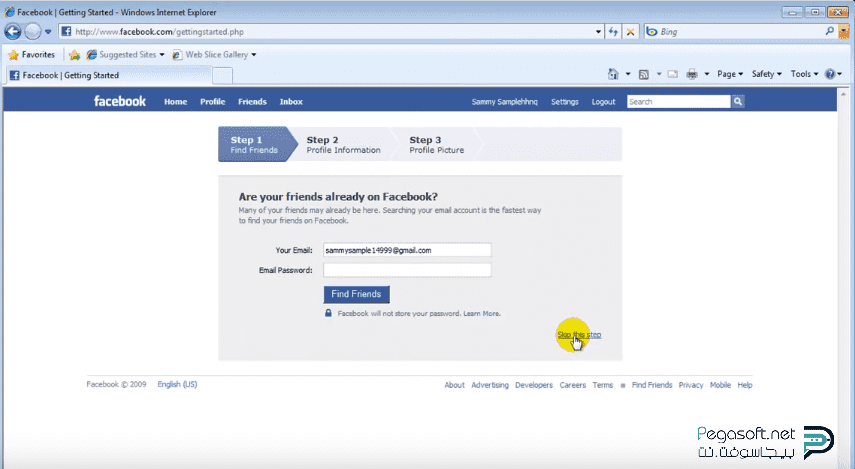Open the Developers footer link
This screenshot has height=469, width=855.
[x=534, y=385]
